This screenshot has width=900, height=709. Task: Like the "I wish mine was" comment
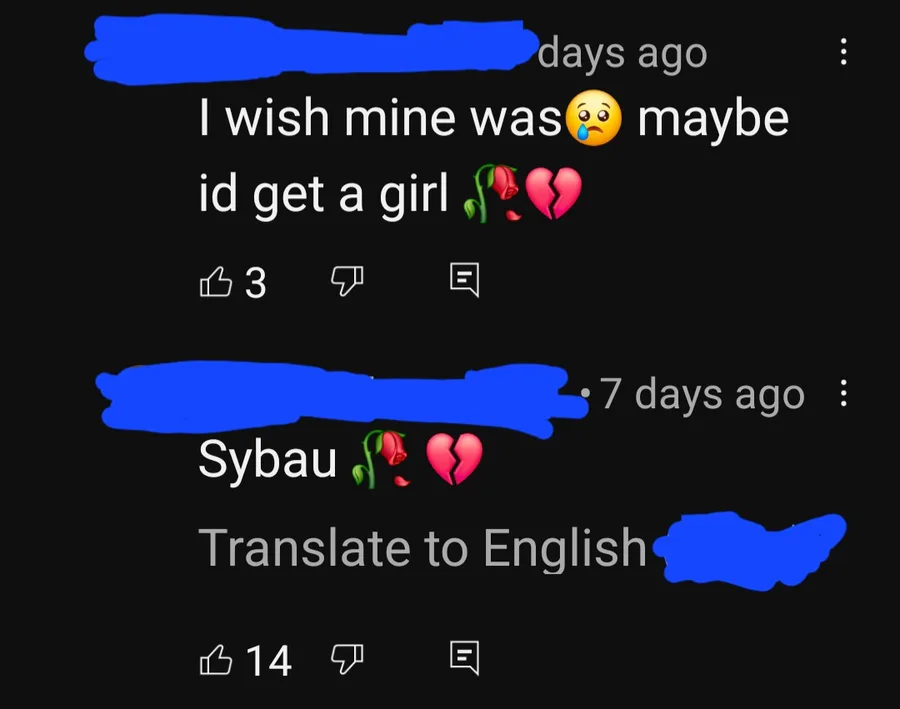click(x=216, y=282)
